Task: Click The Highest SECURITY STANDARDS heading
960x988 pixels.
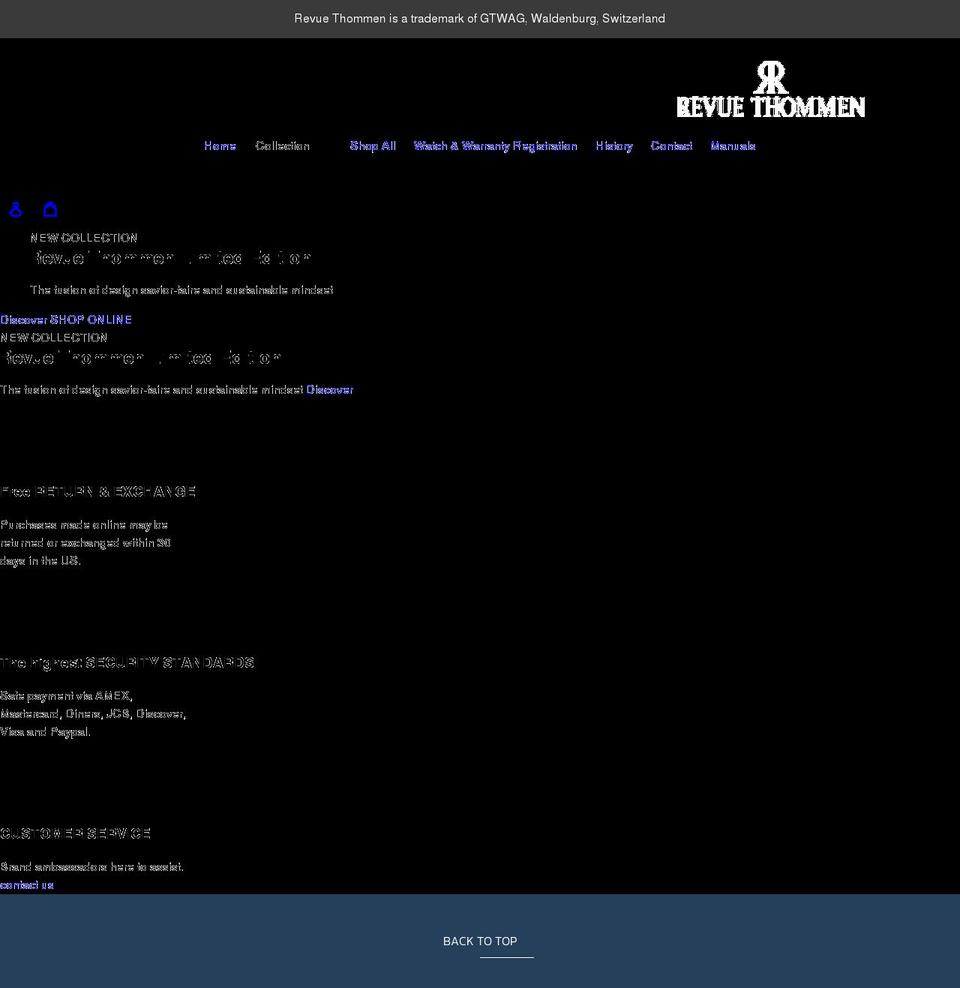Action: point(128,663)
